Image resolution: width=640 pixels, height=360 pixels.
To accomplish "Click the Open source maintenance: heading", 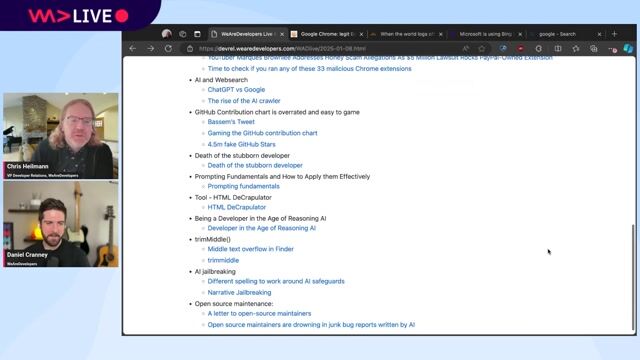I will pyautogui.click(x=234, y=304).
